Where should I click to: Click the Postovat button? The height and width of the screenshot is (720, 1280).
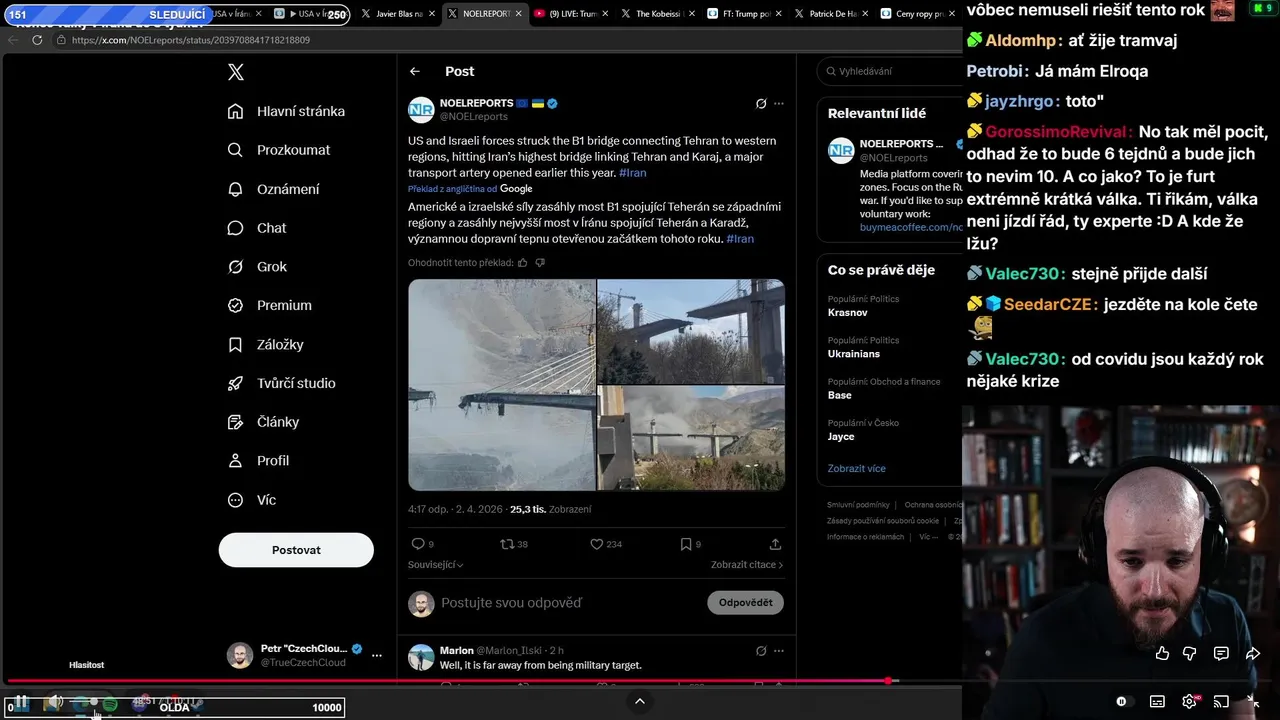[296, 550]
